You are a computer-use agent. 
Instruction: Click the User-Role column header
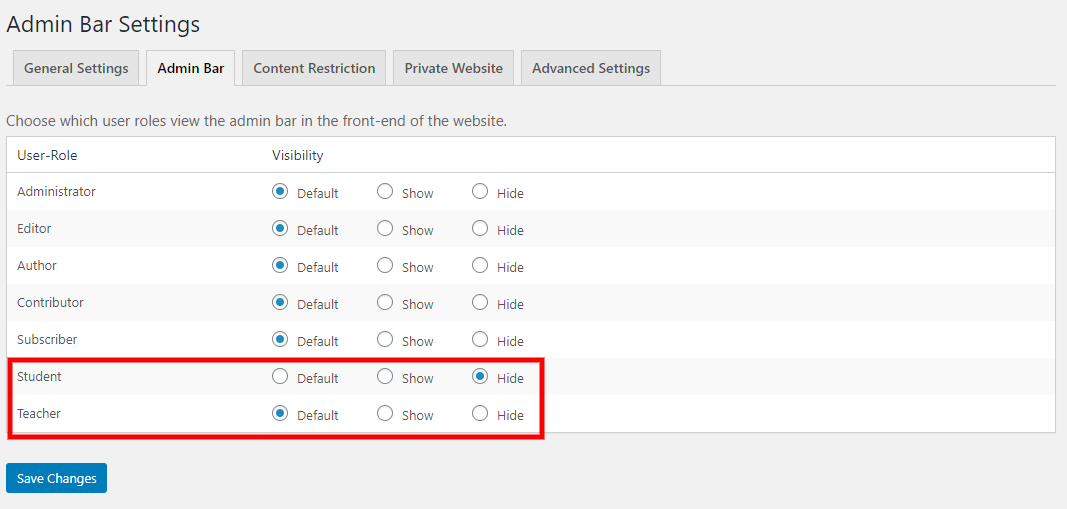coord(47,155)
